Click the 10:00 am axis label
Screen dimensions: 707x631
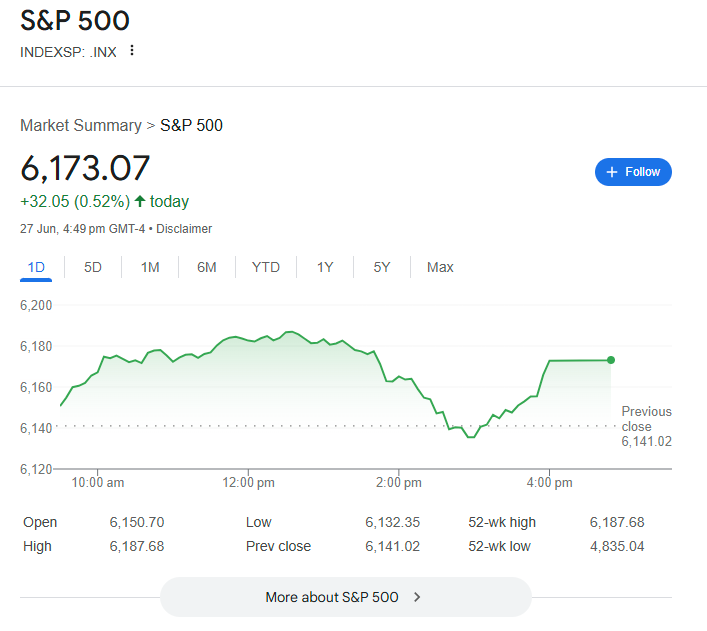click(x=97, y=483)
